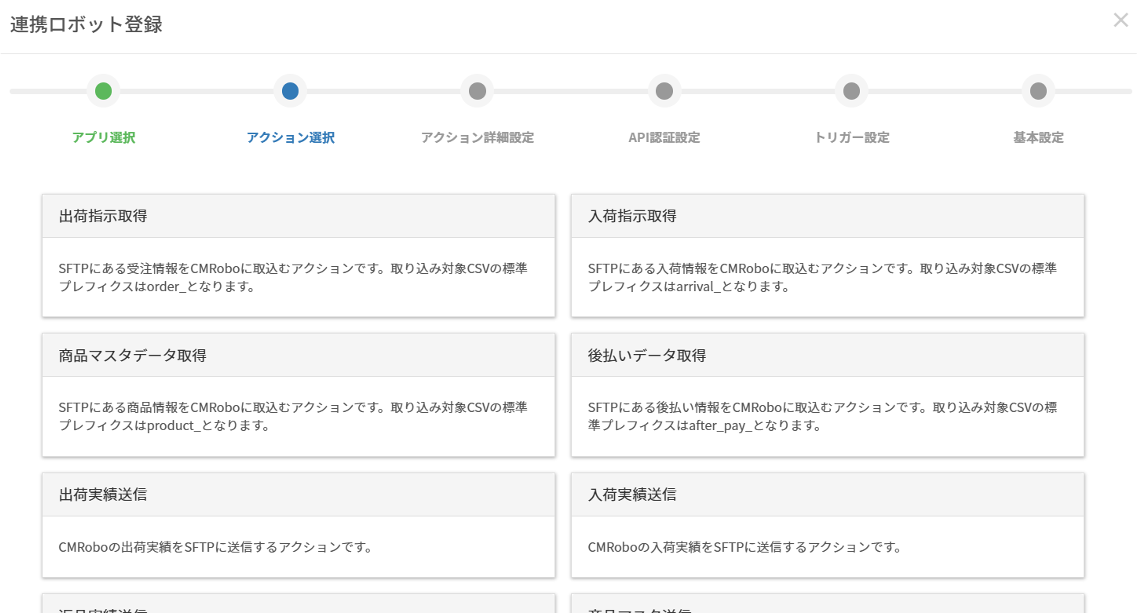Click the API認証設定 step circle

664,91
